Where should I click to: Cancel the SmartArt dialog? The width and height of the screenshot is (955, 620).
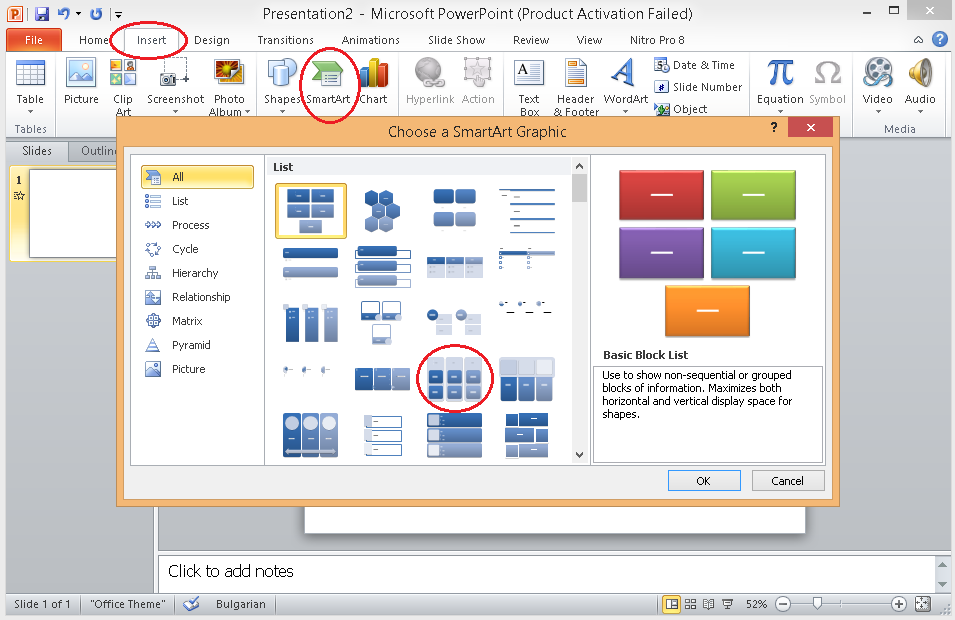[787, 481]
